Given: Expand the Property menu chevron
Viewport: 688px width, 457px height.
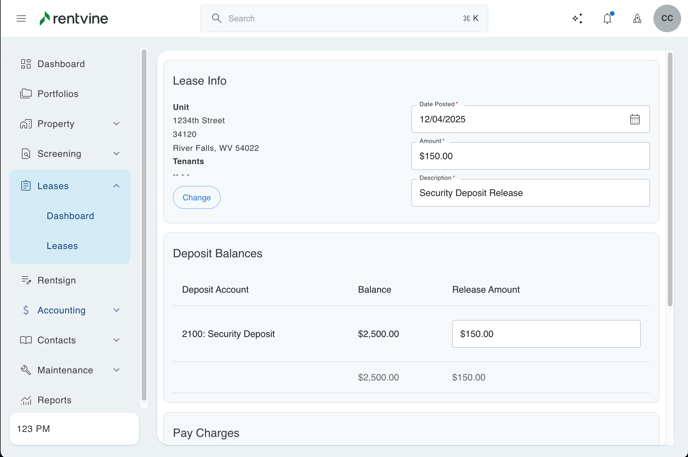Looking at the screenshot, I should pyautogui.click(x=116, y=124).
